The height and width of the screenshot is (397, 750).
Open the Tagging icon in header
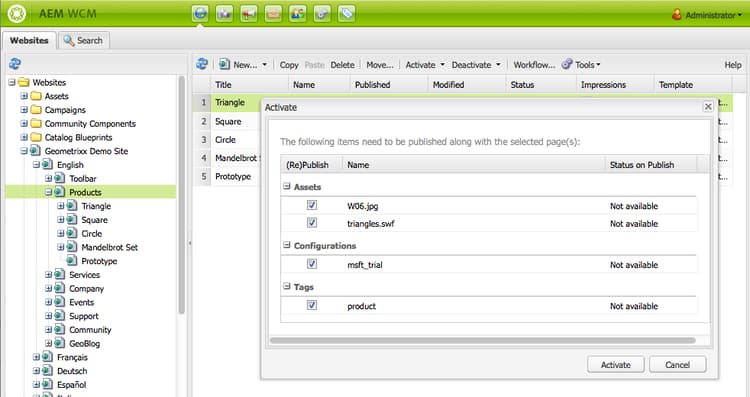coord(347,13)
